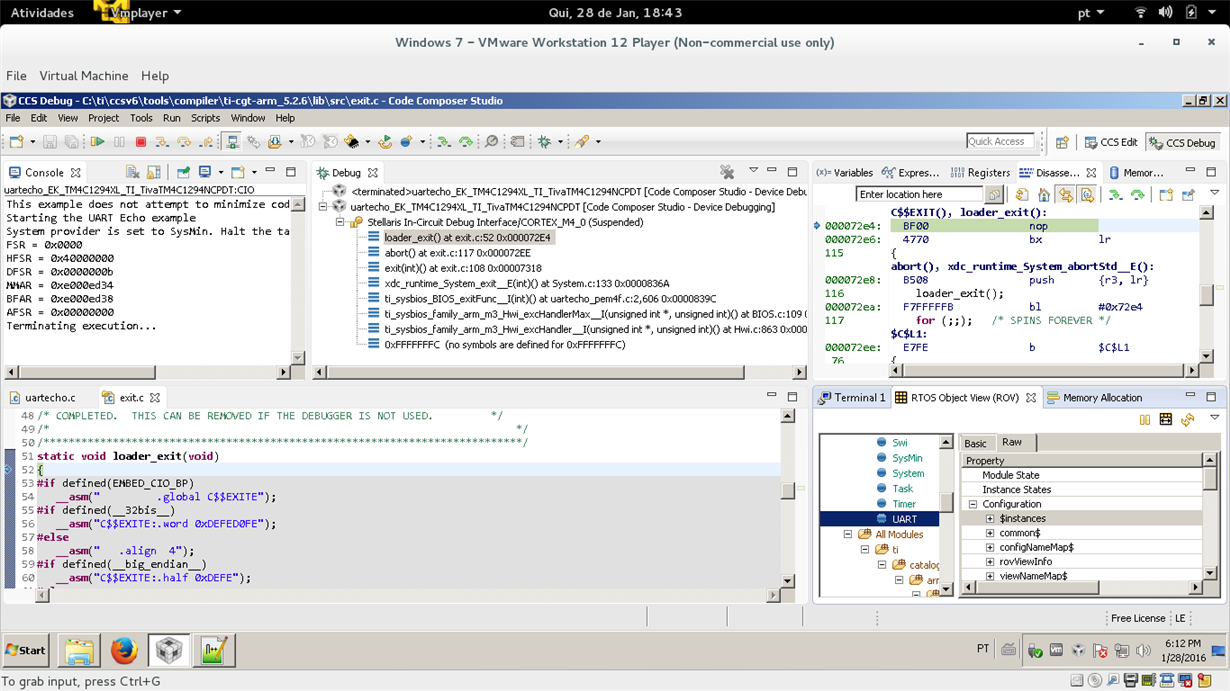Click the Vmplayer menu in top bar
The image size is (1230, 691).
click(x=138, y=12)
